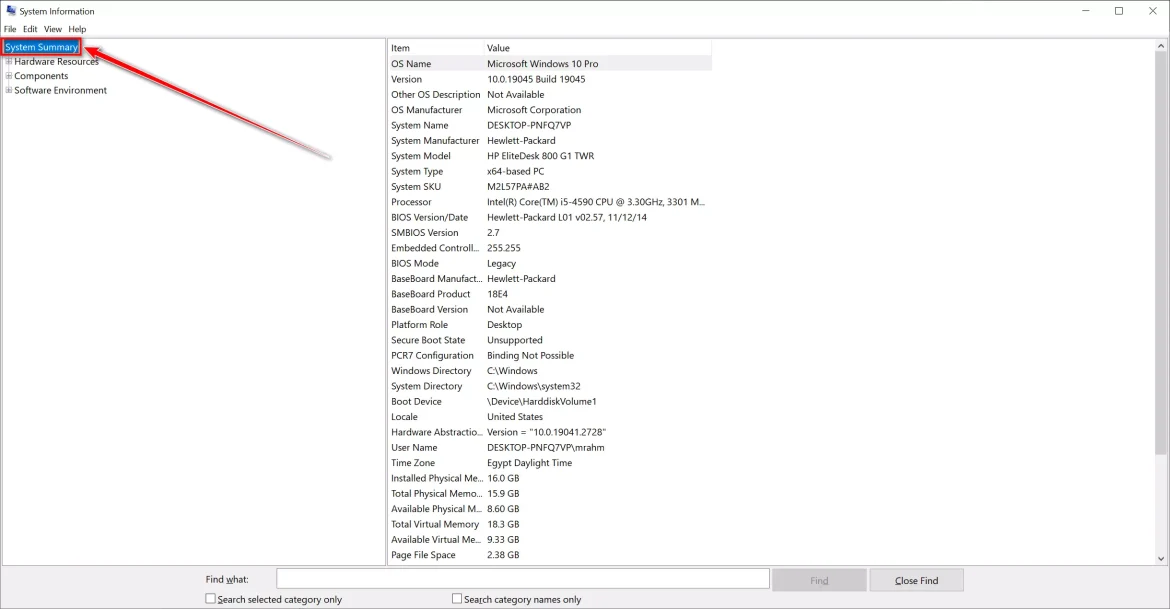The width and height of the screenshot is (1170, 609).
Task: Click the PCR7 Configuration row
Action: click(550, 355)
